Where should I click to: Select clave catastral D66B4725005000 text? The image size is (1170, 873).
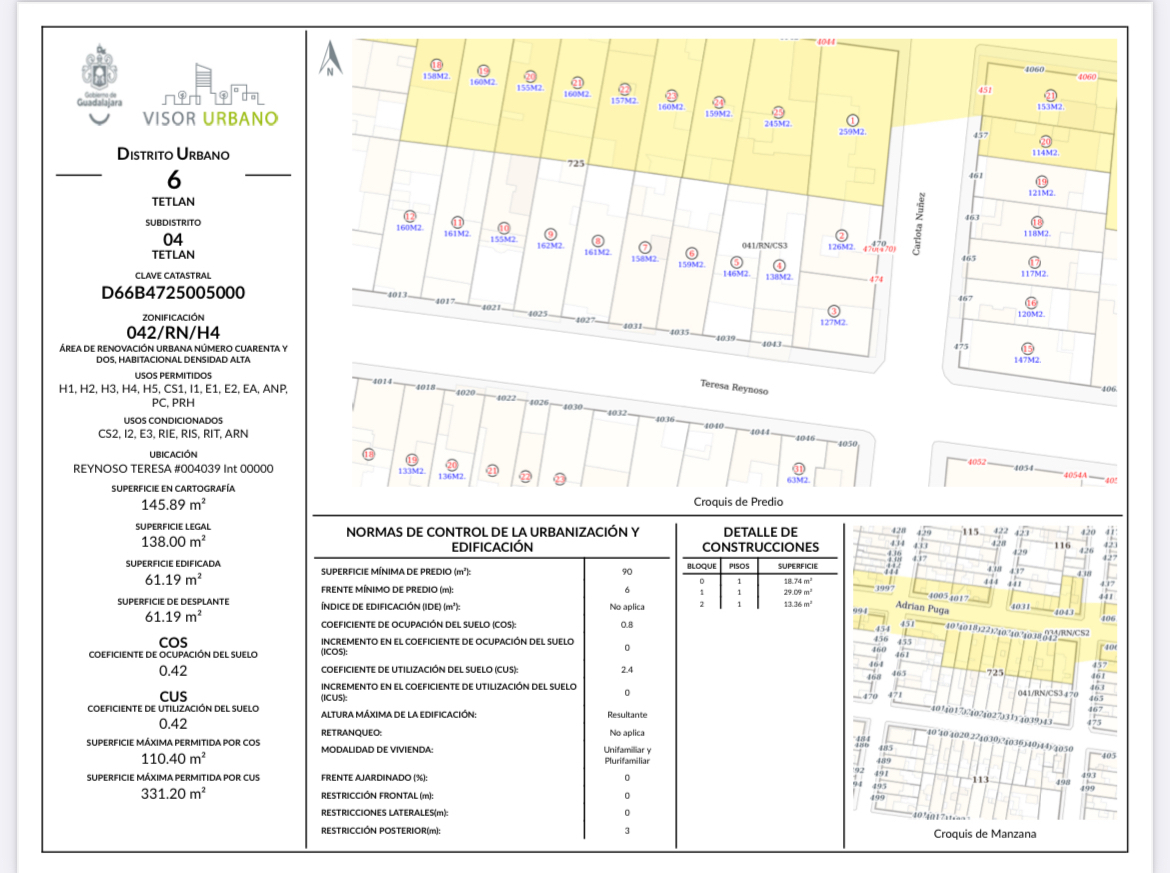(x=173, y=293)
